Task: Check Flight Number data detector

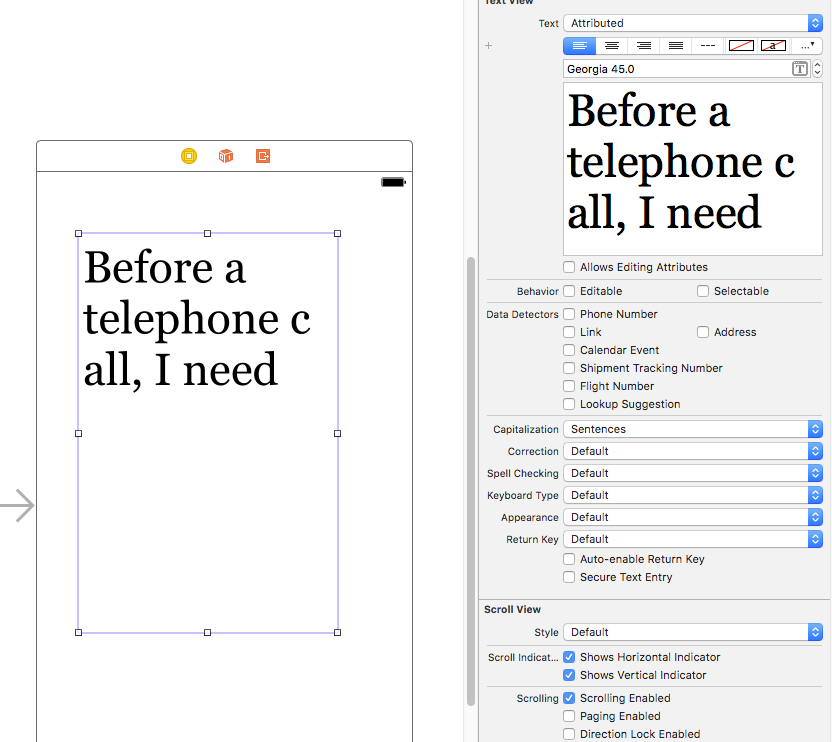Action: coord(569,386)
